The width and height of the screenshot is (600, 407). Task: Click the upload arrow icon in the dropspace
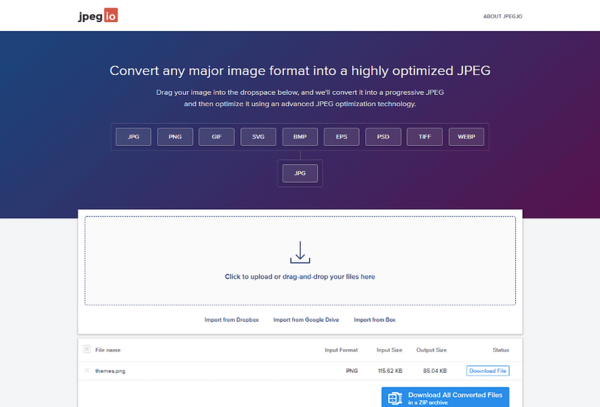pos(300,252)
